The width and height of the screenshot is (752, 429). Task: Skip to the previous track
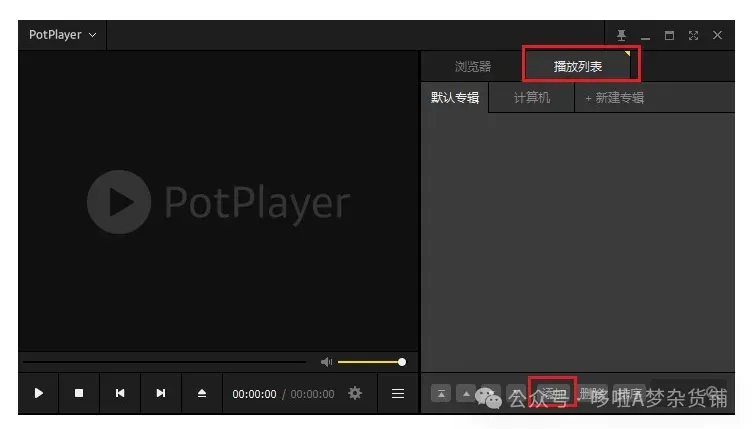[120, 394]
